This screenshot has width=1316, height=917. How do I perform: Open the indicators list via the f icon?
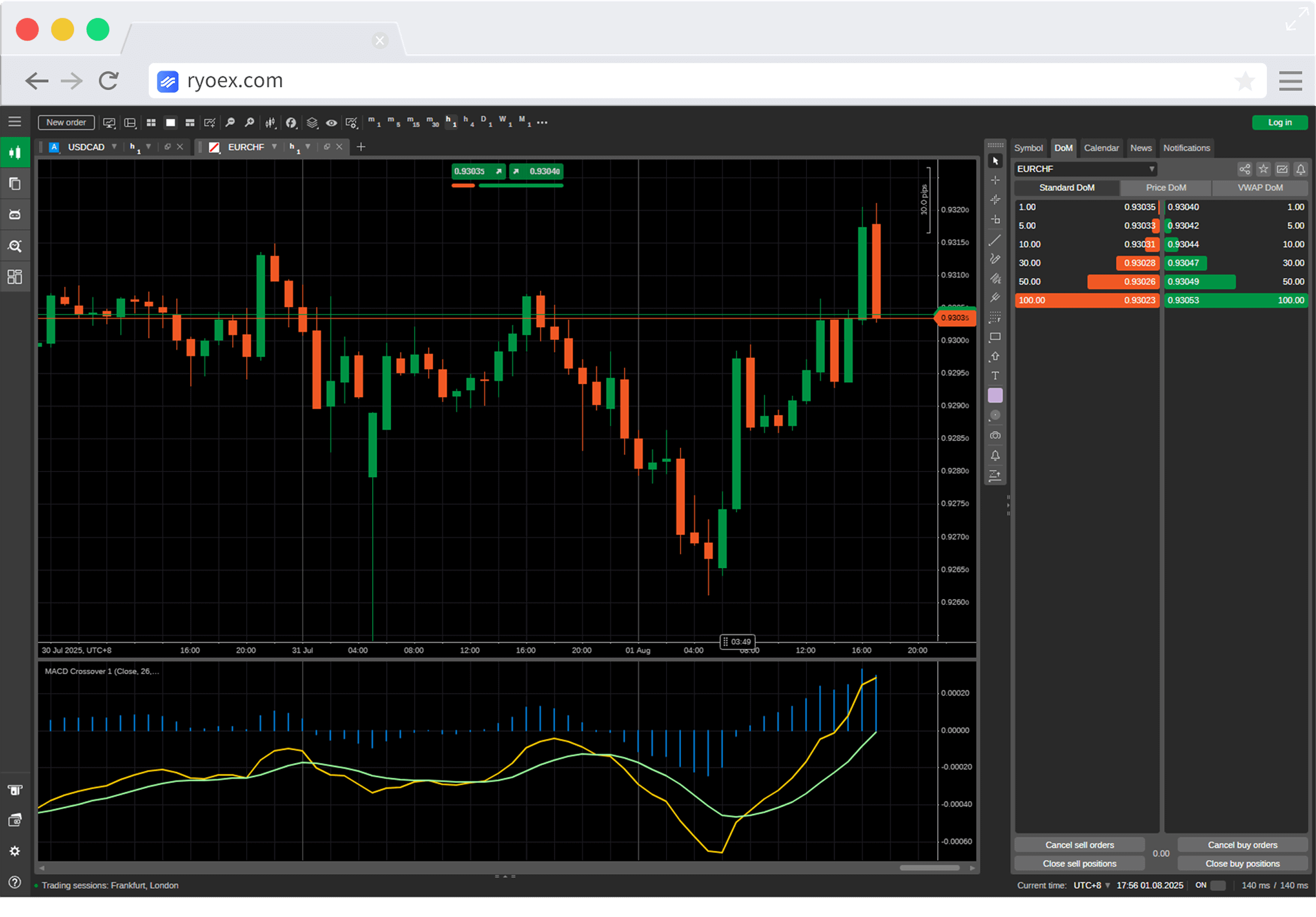tap(291, 122)
